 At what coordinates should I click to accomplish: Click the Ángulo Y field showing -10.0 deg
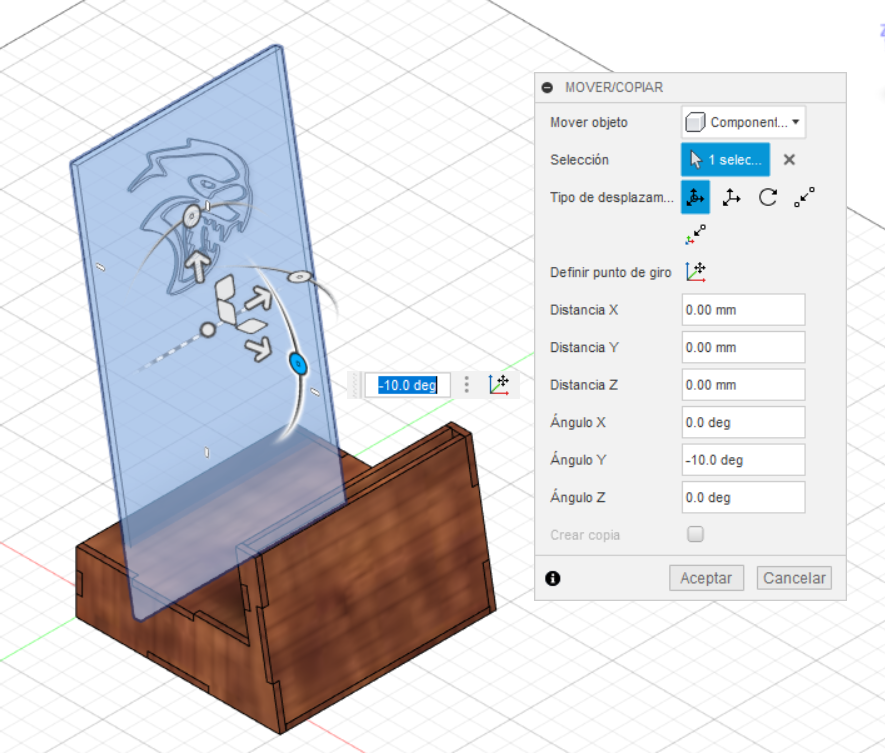743,460
